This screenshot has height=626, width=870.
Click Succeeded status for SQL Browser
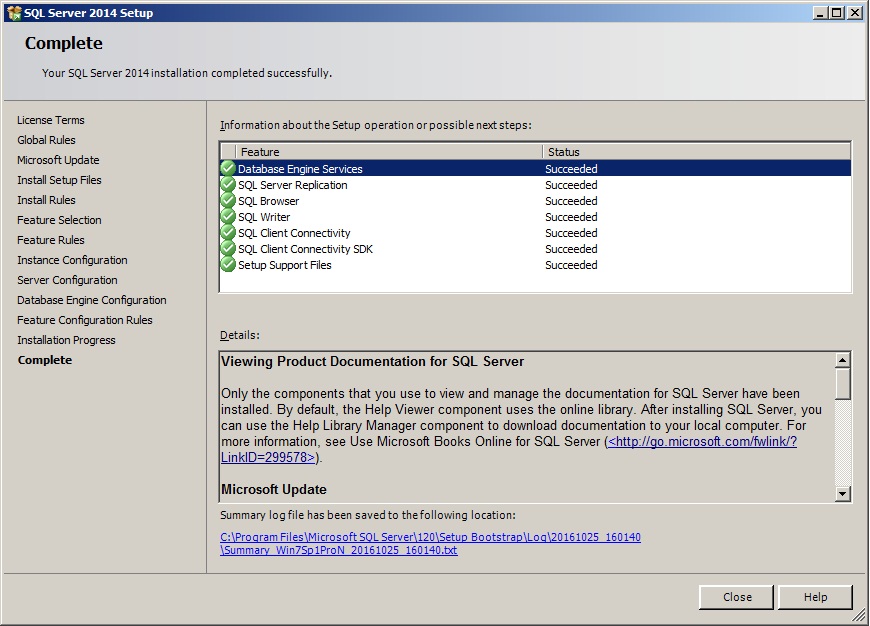pos(571,201)
